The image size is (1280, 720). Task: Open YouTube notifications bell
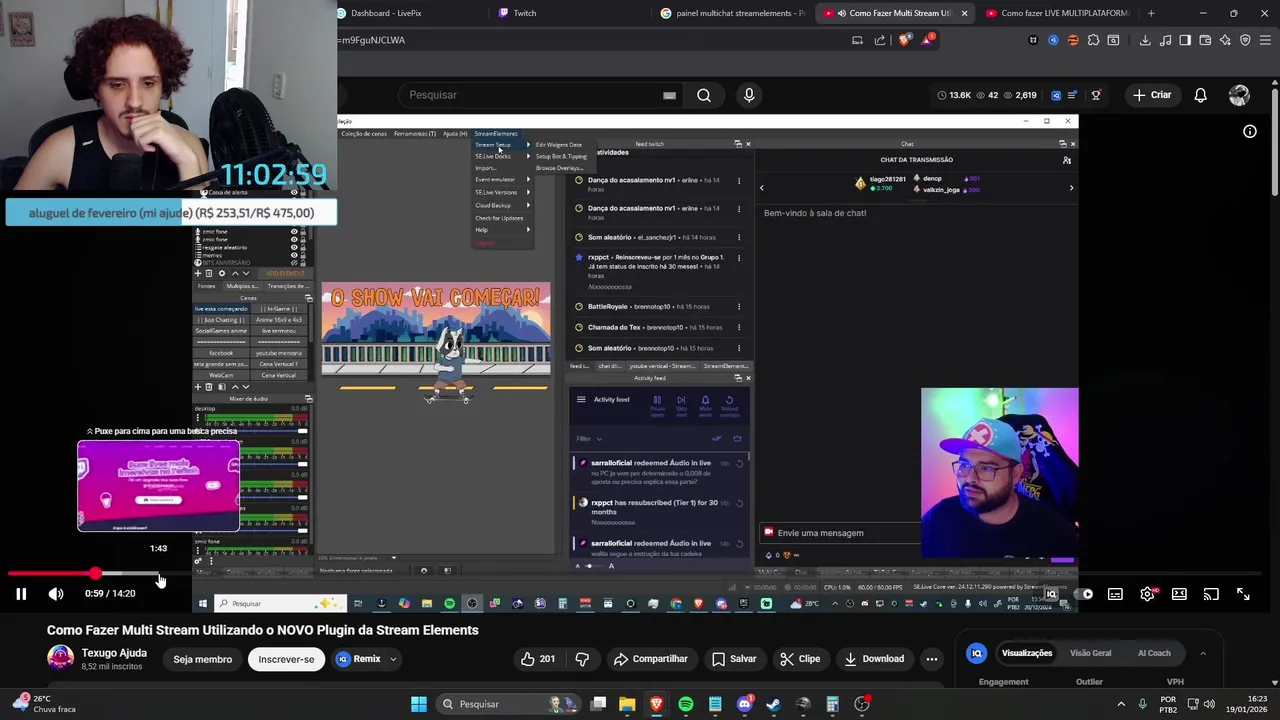[x=1200, y=95]
